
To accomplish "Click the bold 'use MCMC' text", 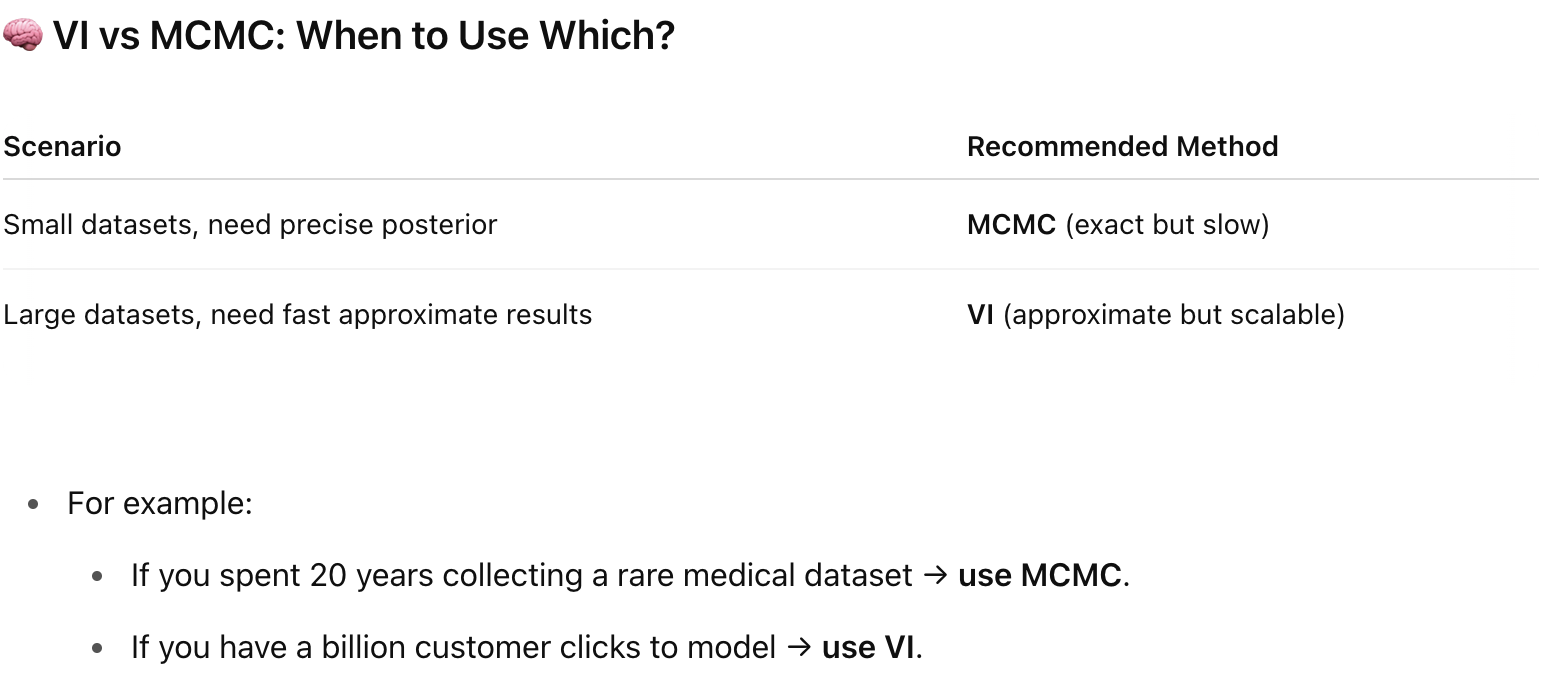I will 1039,575.
